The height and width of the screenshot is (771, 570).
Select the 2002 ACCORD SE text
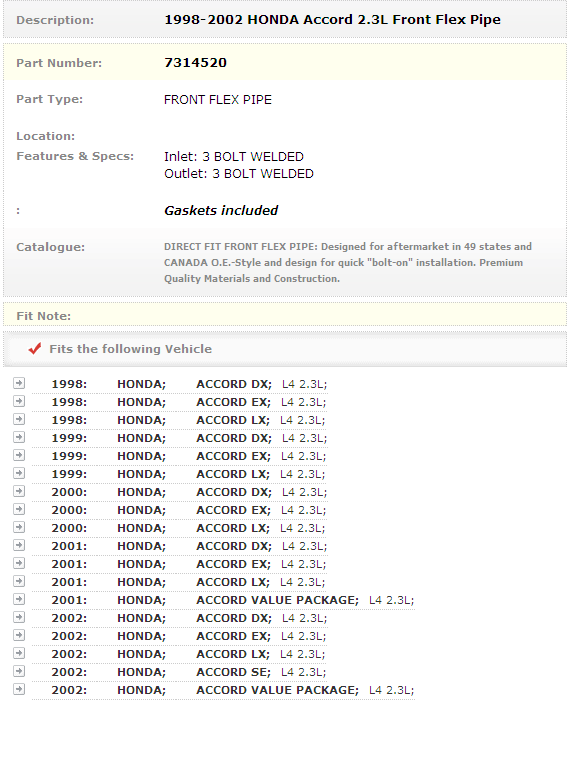pos(234,672)
